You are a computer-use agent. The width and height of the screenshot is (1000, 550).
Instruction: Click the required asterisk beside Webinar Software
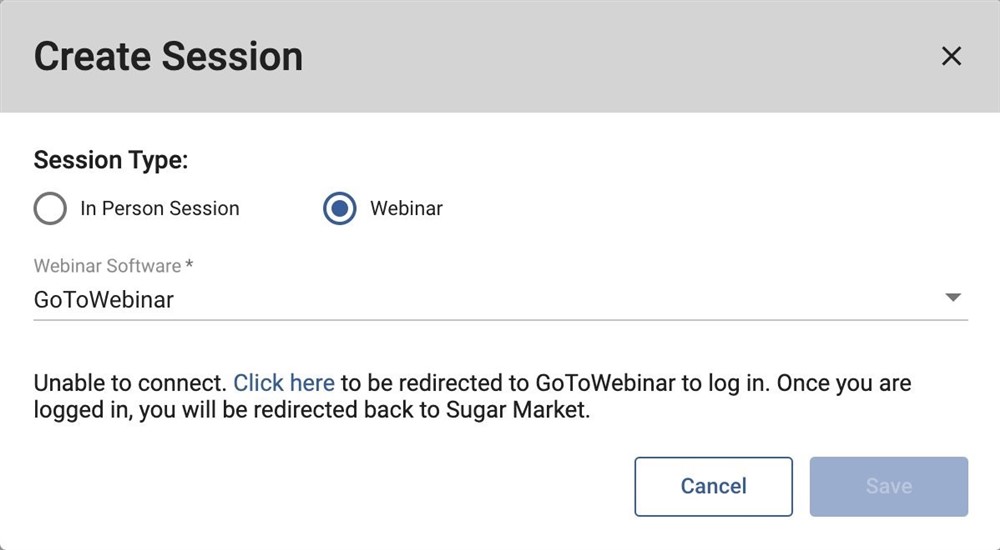click(x=189, y=266)
